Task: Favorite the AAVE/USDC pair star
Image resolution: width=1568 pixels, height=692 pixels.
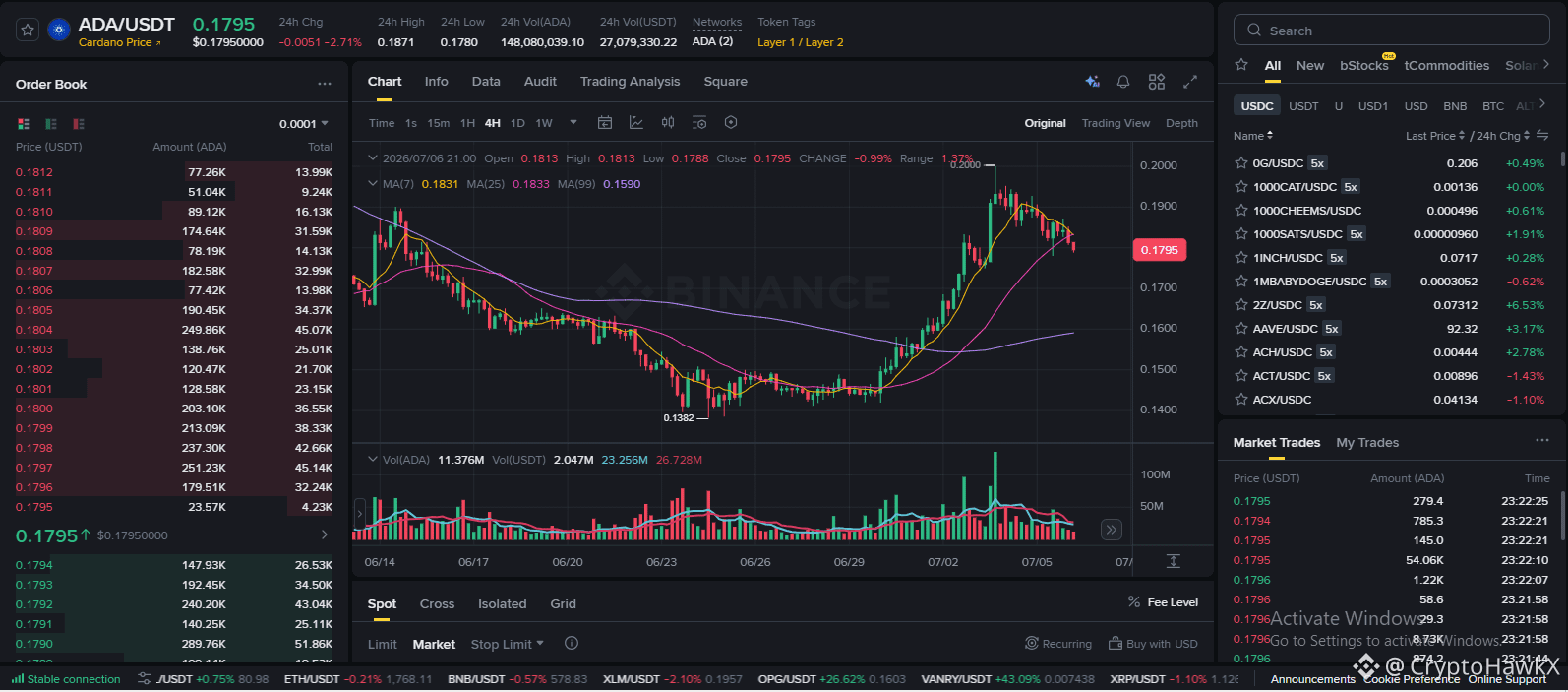Action: [1241, 329]
